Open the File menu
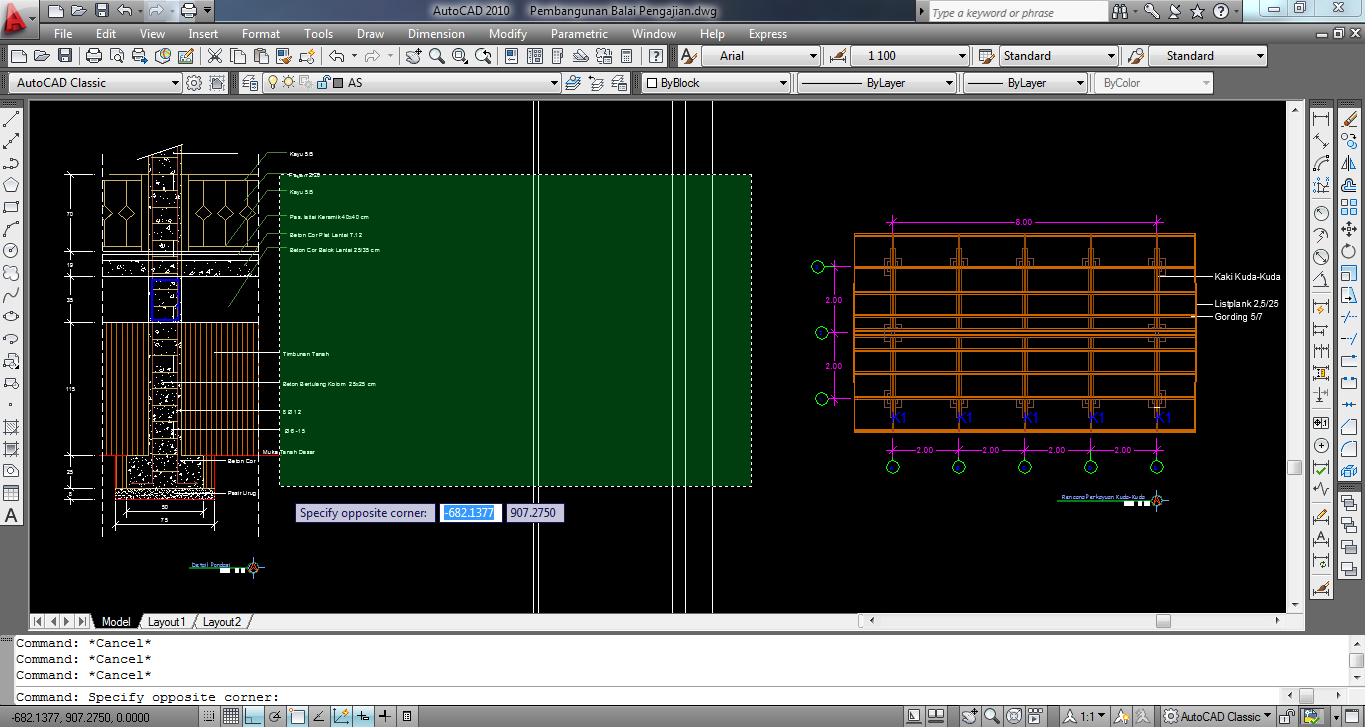The width and height of the screenshot is (1365, 727). 63,34
